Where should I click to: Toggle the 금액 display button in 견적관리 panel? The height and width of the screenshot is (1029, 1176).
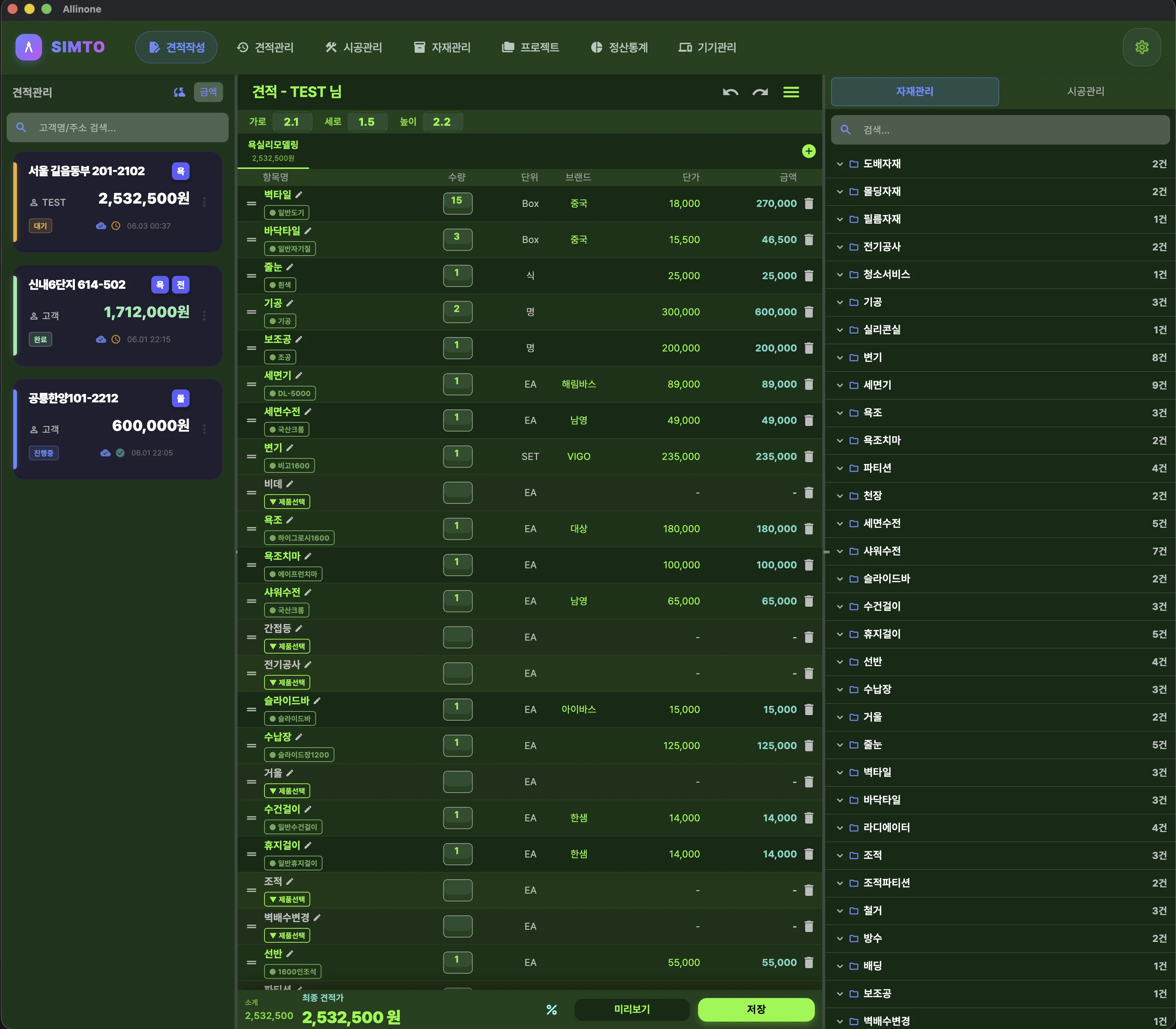click(x=208, y=92)
